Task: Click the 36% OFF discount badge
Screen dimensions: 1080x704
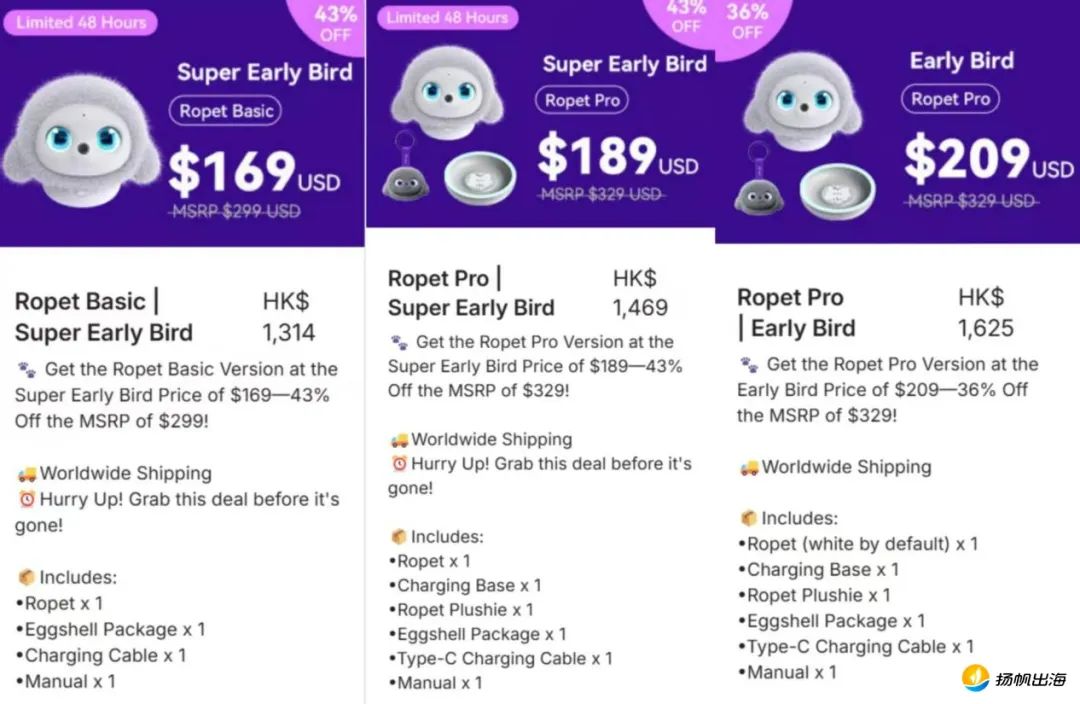Action: [x=747, y=21]
